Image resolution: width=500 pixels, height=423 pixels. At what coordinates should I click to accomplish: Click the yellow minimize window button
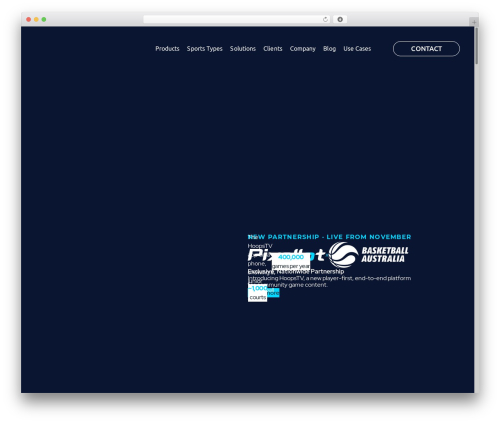pyautogui.click(x=36, y=19)
